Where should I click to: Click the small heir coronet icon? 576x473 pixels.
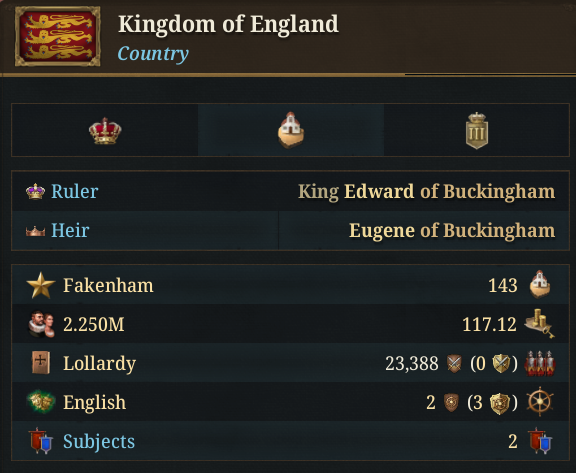(x=35, y=231)
